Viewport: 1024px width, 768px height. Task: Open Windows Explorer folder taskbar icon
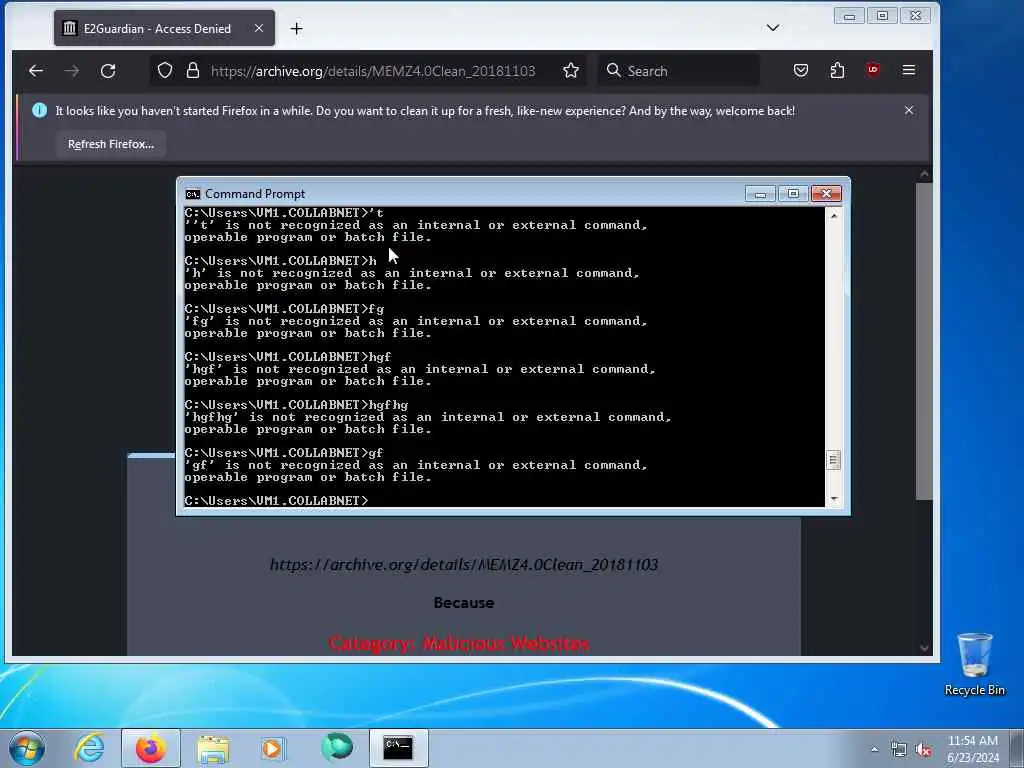pyautogui.click(x=213, y=748)
